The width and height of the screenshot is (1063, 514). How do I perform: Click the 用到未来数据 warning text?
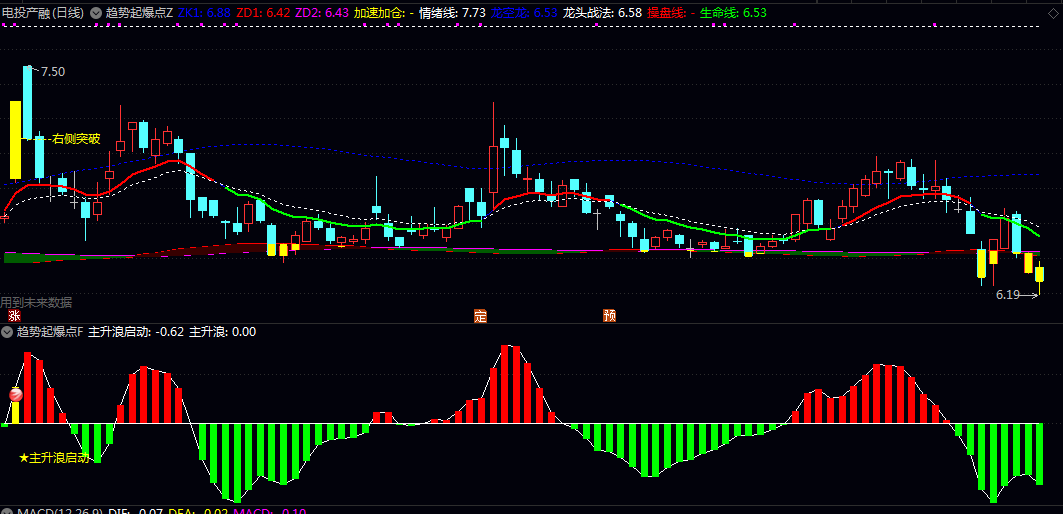[37, 302]
